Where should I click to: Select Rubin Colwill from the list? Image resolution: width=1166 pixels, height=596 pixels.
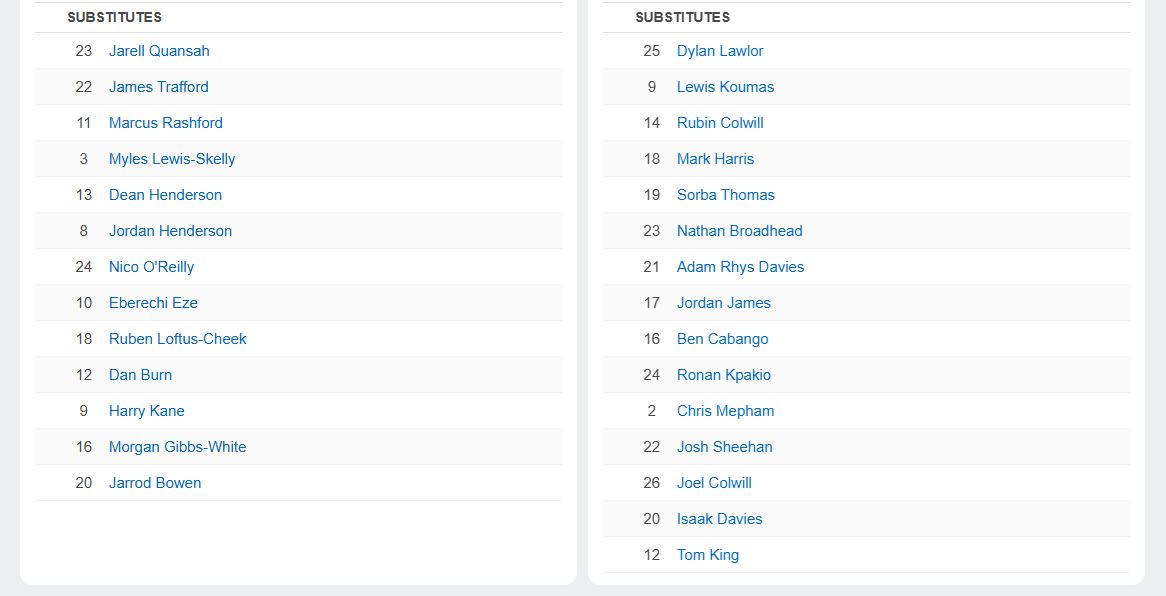coord(720,123)
